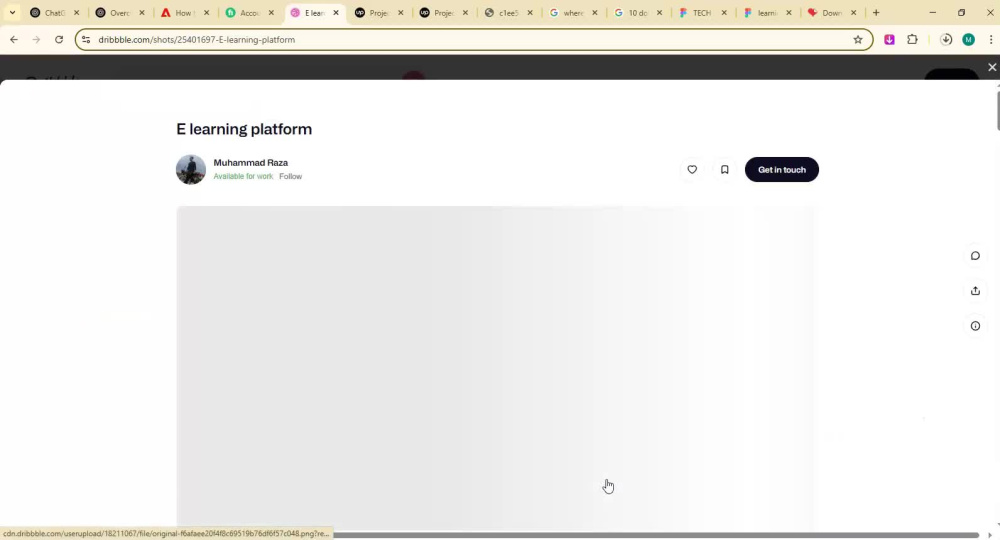Screen dimensions: 1000x540
Task: Switch to the first Proje tab
Action: (x=379, y=13)
